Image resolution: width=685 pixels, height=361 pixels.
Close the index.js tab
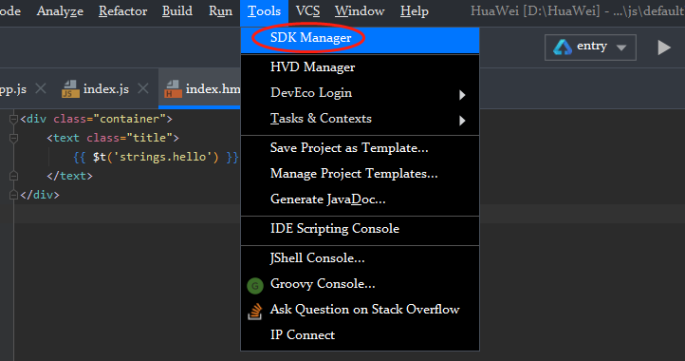(x=142, y=89)
